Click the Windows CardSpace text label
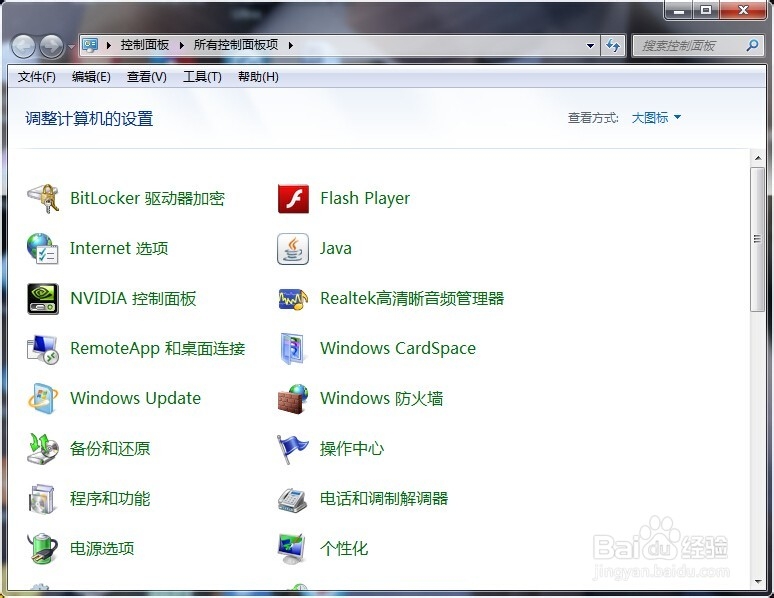774x598 pixels. (x=398, y=349)
